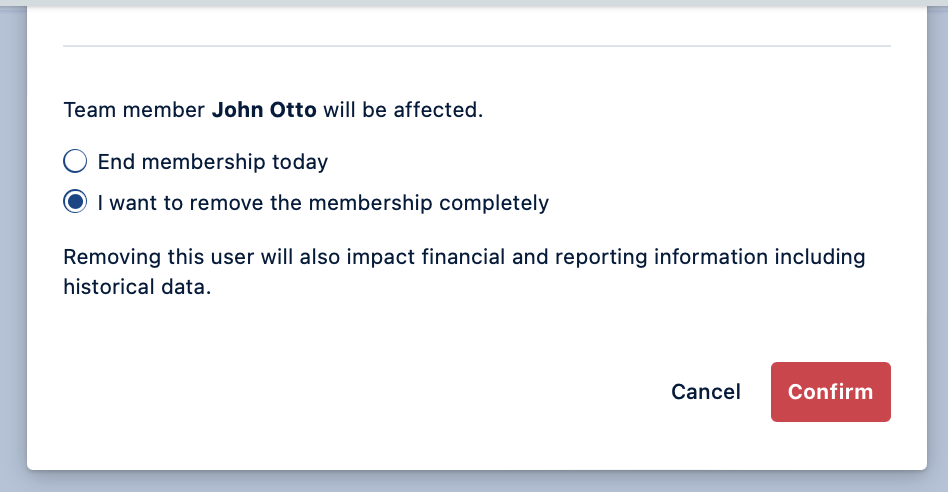948x492 pixels.
Task: Cancel the membership removal dialog
Action: 706,392
